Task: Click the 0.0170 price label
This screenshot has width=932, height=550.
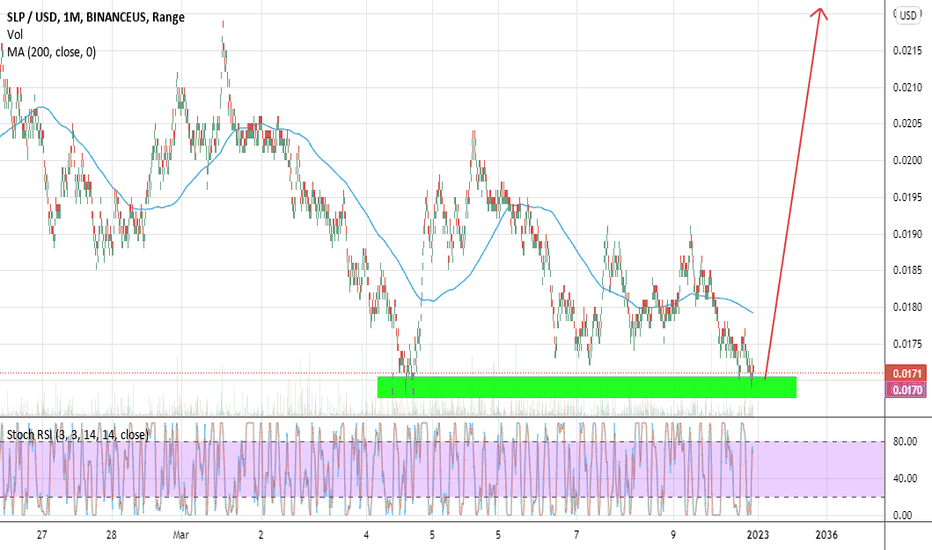Action: pyautogui.click(x=906, y=389)
